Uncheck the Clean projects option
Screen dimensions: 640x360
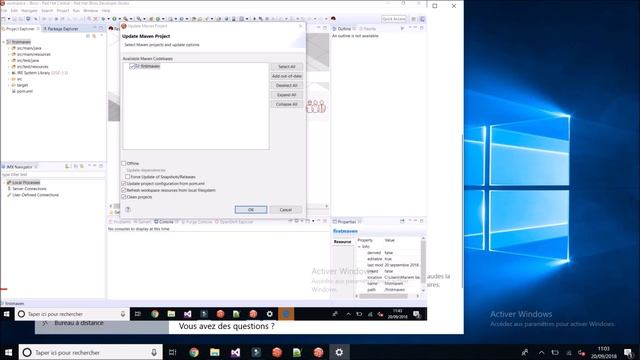click(124, 197)
